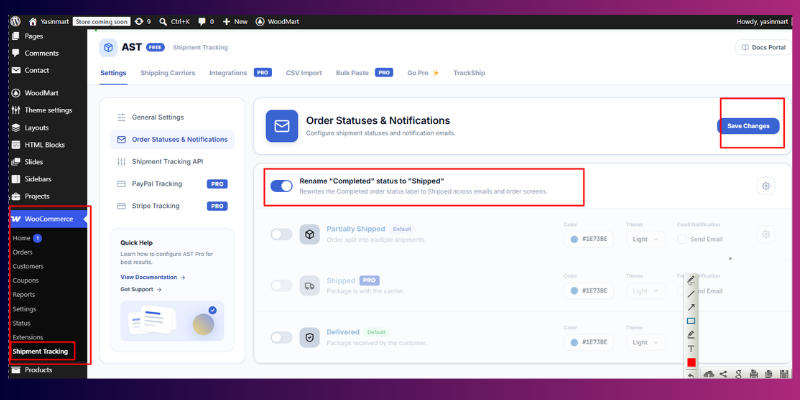
Task: Open Orders under WooCommerce
Action: click(x=22, y=252)
